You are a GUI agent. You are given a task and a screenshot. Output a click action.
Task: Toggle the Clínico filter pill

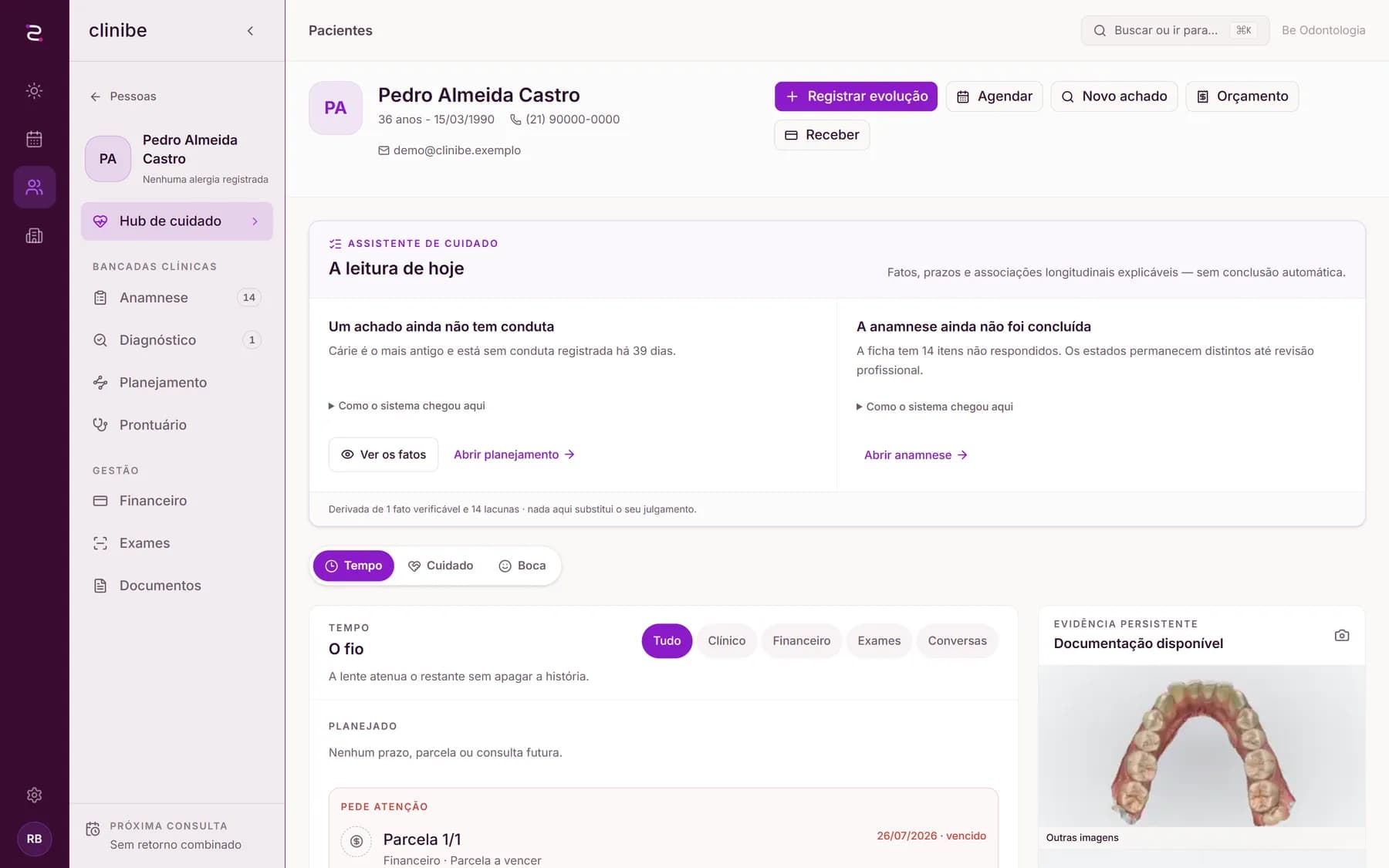pyautogui.click(x=726, y=641)
